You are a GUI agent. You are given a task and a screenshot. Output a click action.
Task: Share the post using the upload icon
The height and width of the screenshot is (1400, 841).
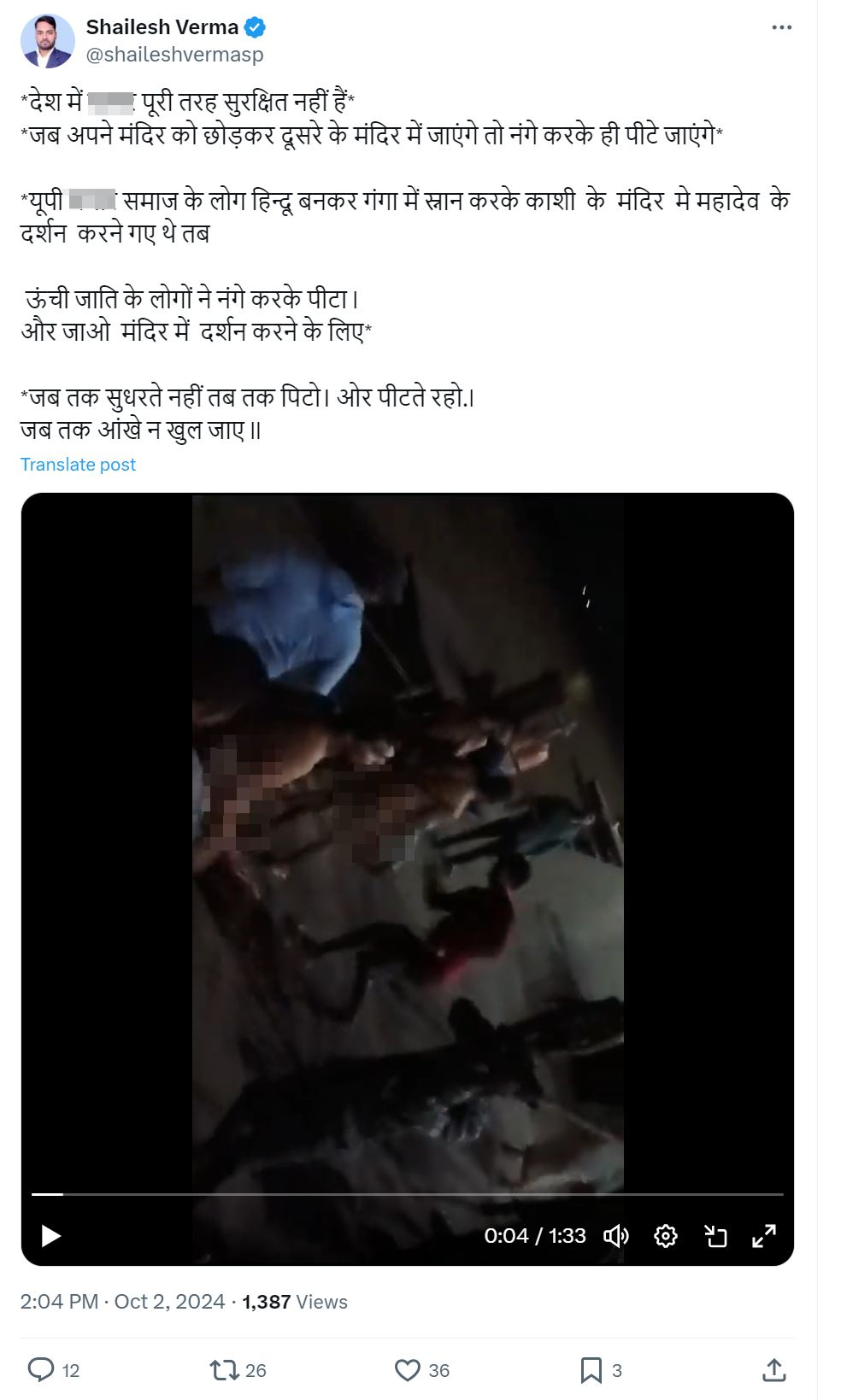tap(774, 1370)
